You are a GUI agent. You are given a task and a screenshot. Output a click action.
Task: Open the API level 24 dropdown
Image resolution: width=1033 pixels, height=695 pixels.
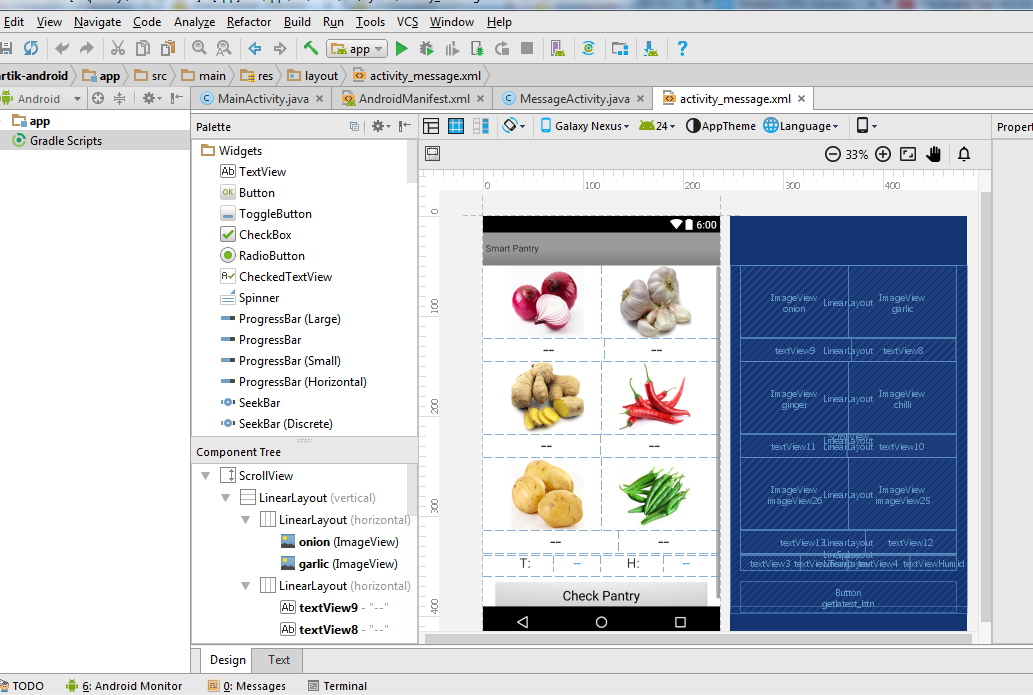pyautogui.click(x=657, y=126)
